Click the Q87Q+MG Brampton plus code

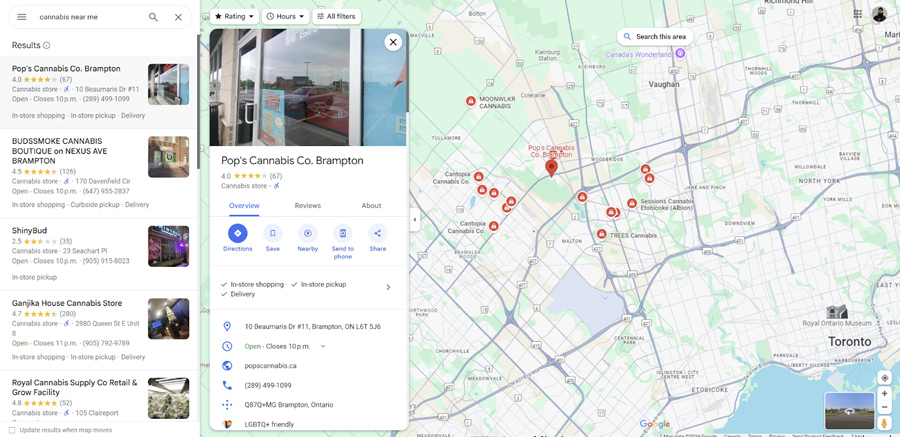pos(289,405)
